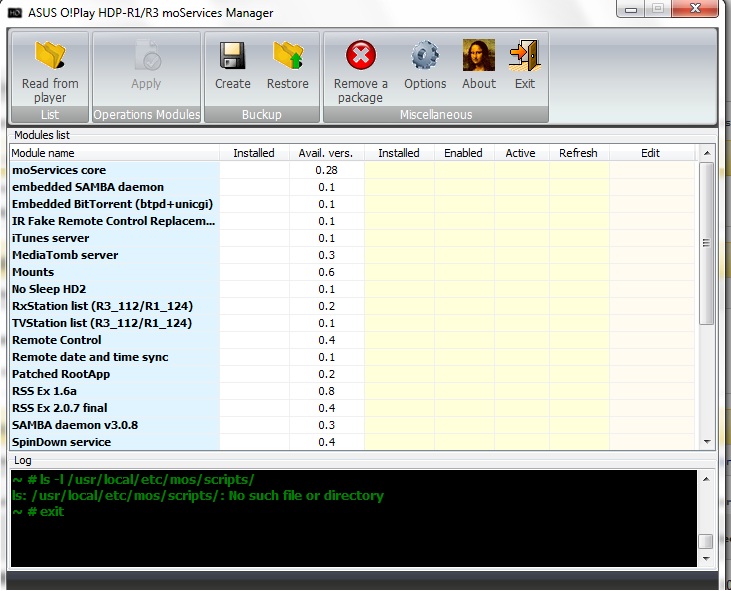Click the Apply toolbar icon
Viewport: 731px width, 591px height.
click(x=146, y=56)
